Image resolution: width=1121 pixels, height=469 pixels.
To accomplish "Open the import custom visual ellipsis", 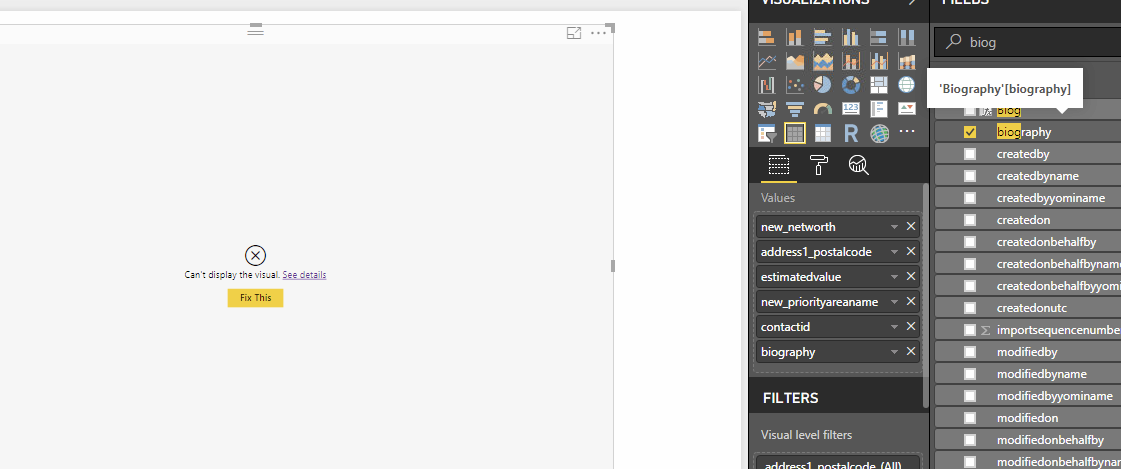I will [907, 132].
